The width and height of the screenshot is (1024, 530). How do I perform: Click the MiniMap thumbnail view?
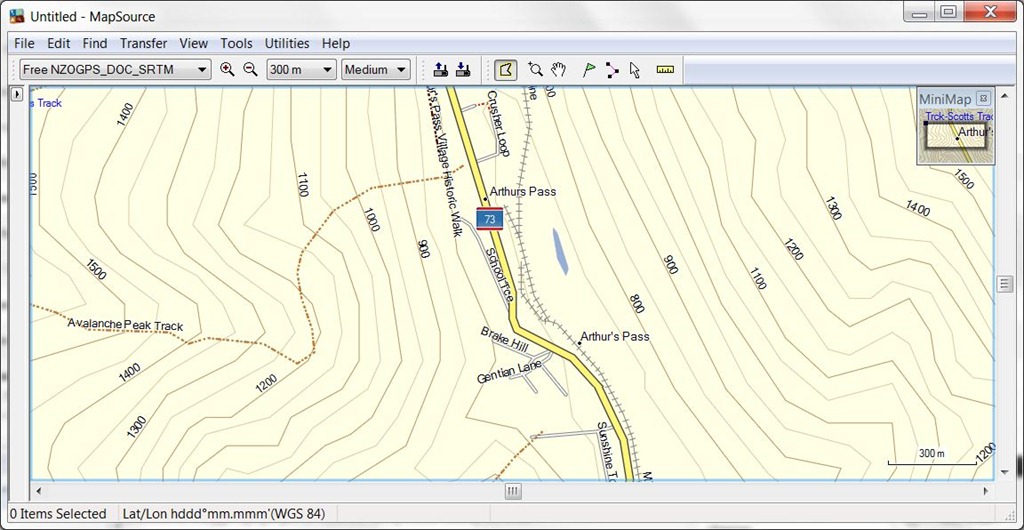tap(956, 137)
